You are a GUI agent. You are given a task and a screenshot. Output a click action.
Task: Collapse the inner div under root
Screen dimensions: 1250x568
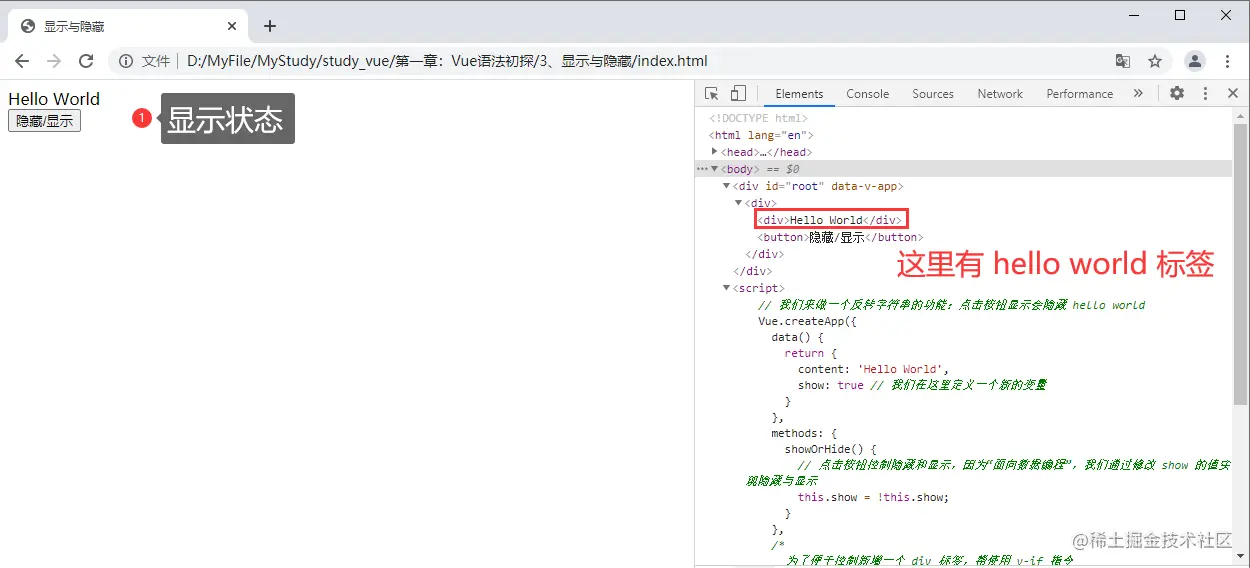coord(739,203)
